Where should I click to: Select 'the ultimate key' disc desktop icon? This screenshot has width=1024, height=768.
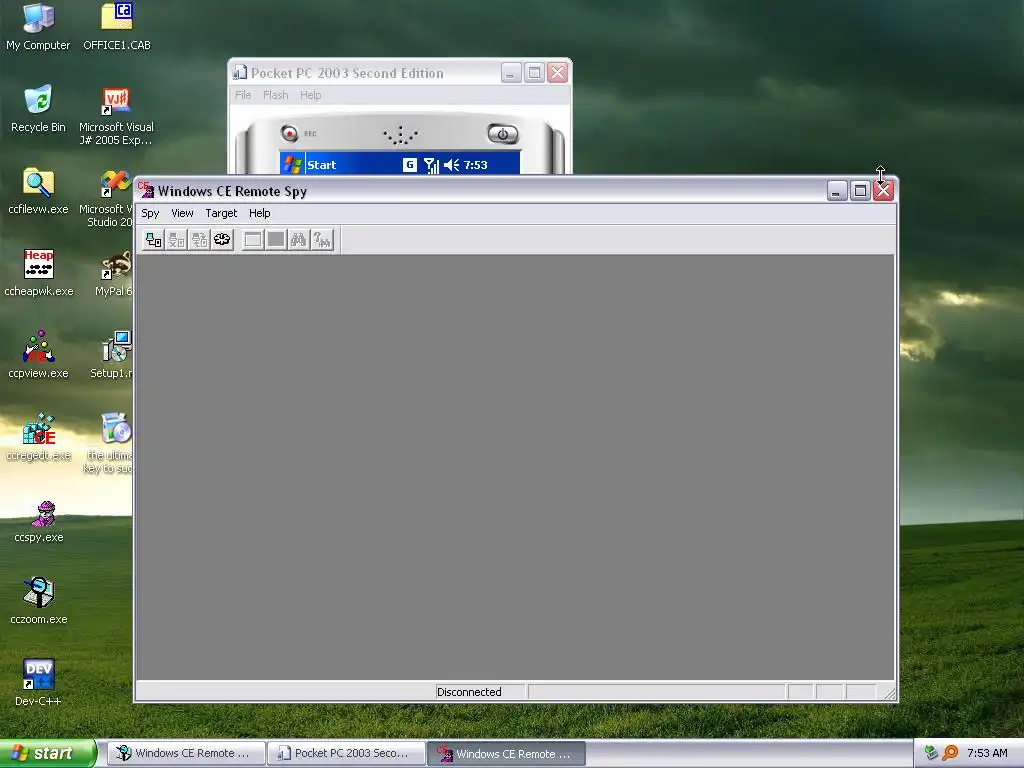[110, 443]
